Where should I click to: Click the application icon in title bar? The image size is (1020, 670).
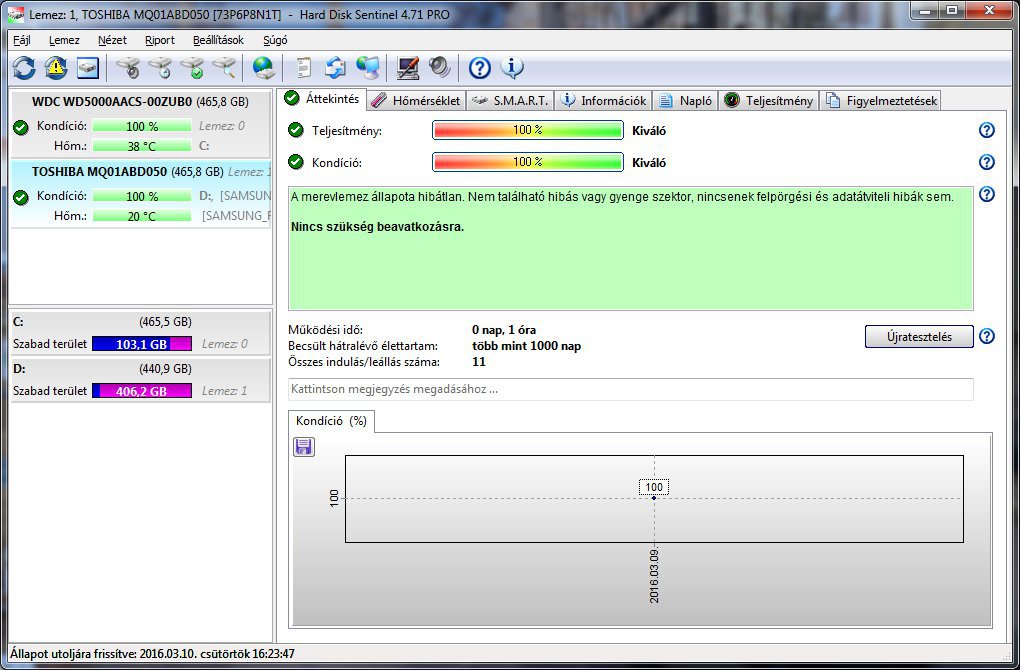17,14
